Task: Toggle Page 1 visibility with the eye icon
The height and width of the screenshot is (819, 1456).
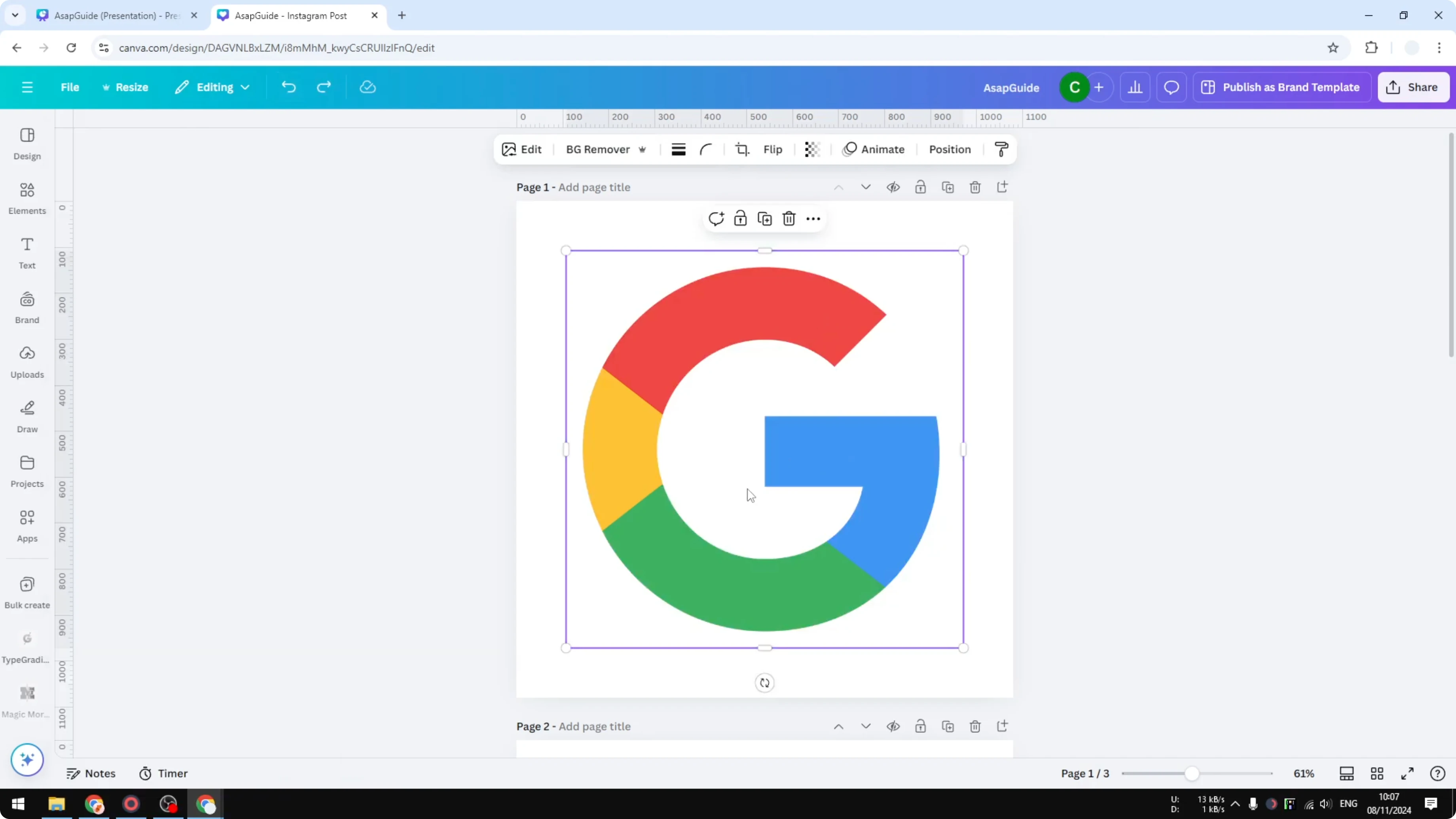Action: pos(893,187)
